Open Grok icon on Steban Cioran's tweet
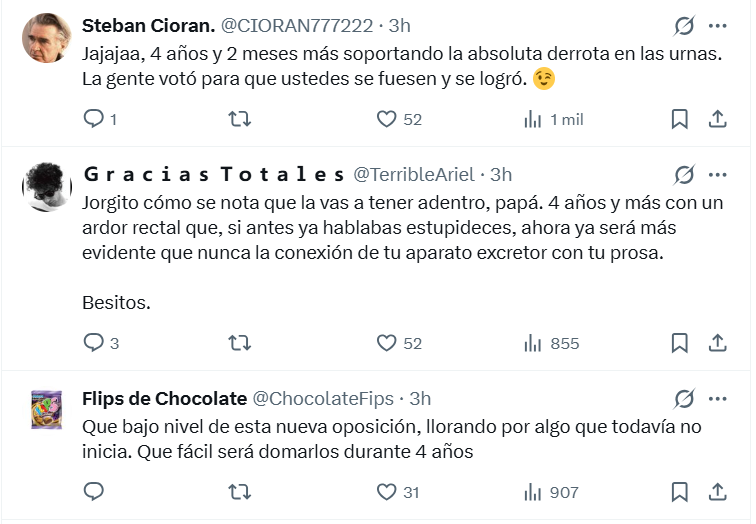Viewport: 756px width, 524px height. click(x=685, y=25)
